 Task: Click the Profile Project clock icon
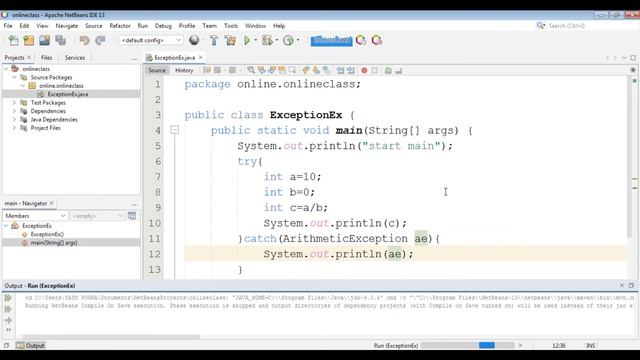click(x=289, y=40)
